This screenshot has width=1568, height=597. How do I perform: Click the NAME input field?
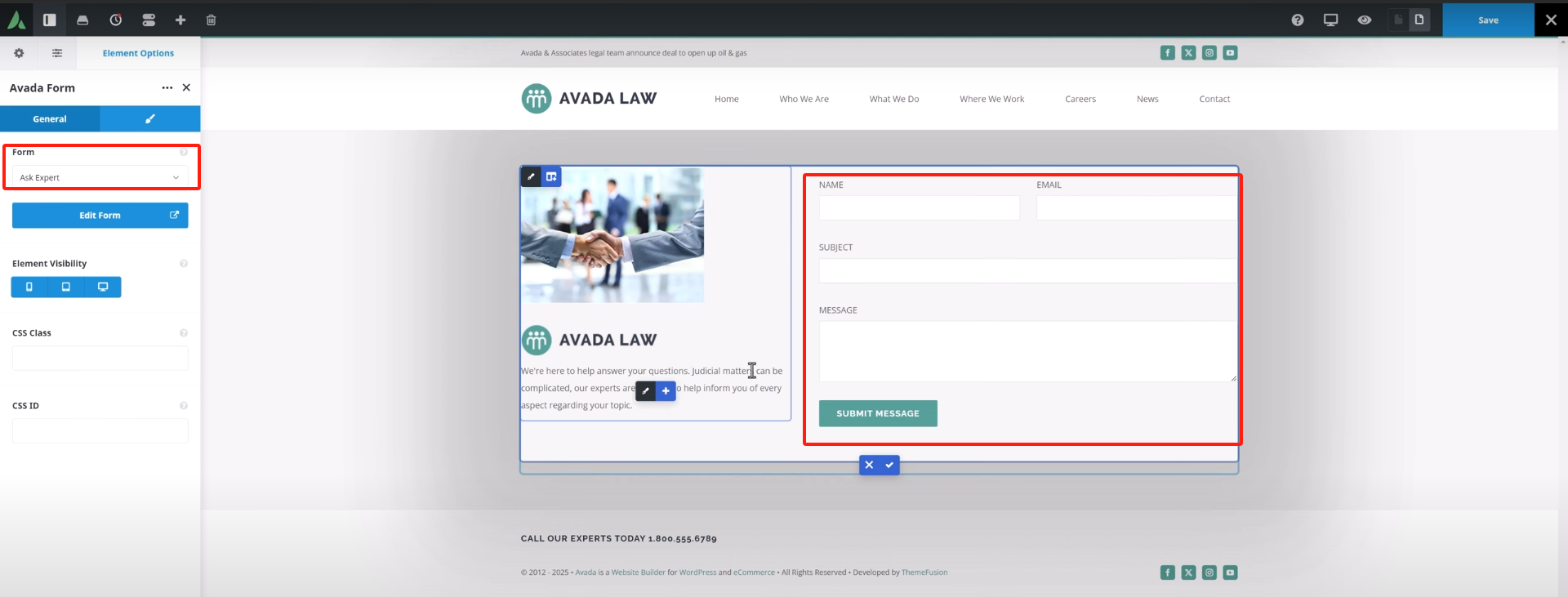(920, 207)
